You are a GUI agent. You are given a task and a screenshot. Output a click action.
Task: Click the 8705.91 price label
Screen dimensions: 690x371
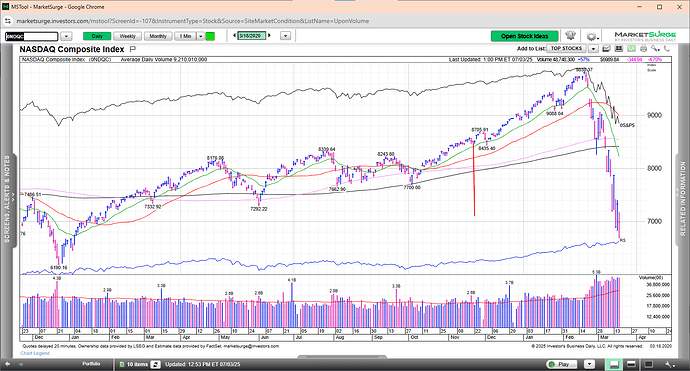[480, 130]
